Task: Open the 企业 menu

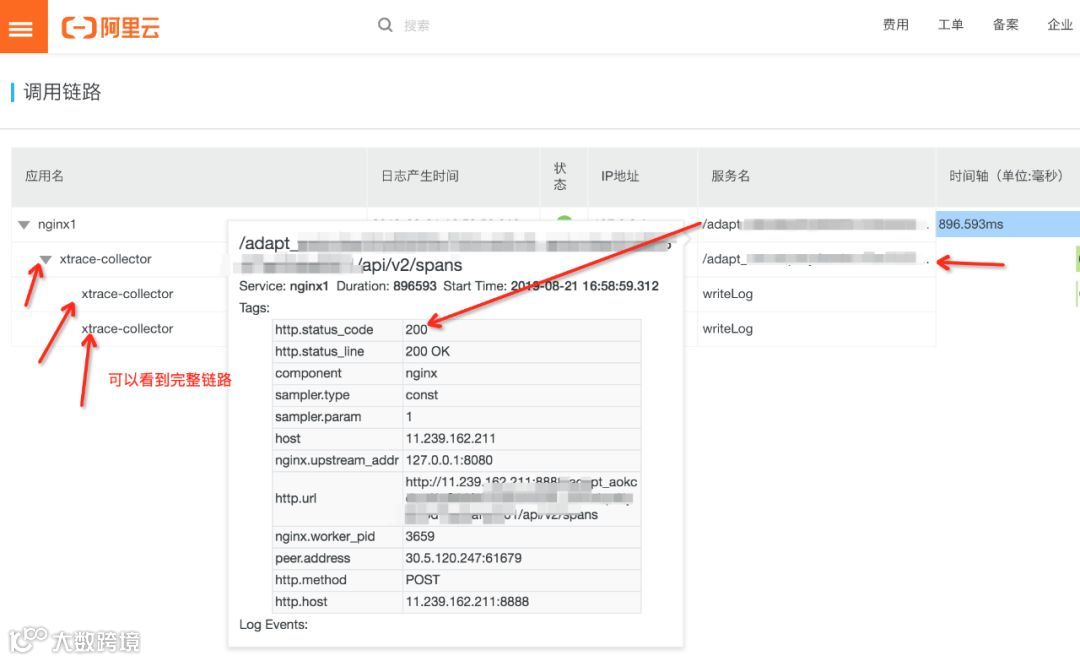Action: [x=1060, y=25]
